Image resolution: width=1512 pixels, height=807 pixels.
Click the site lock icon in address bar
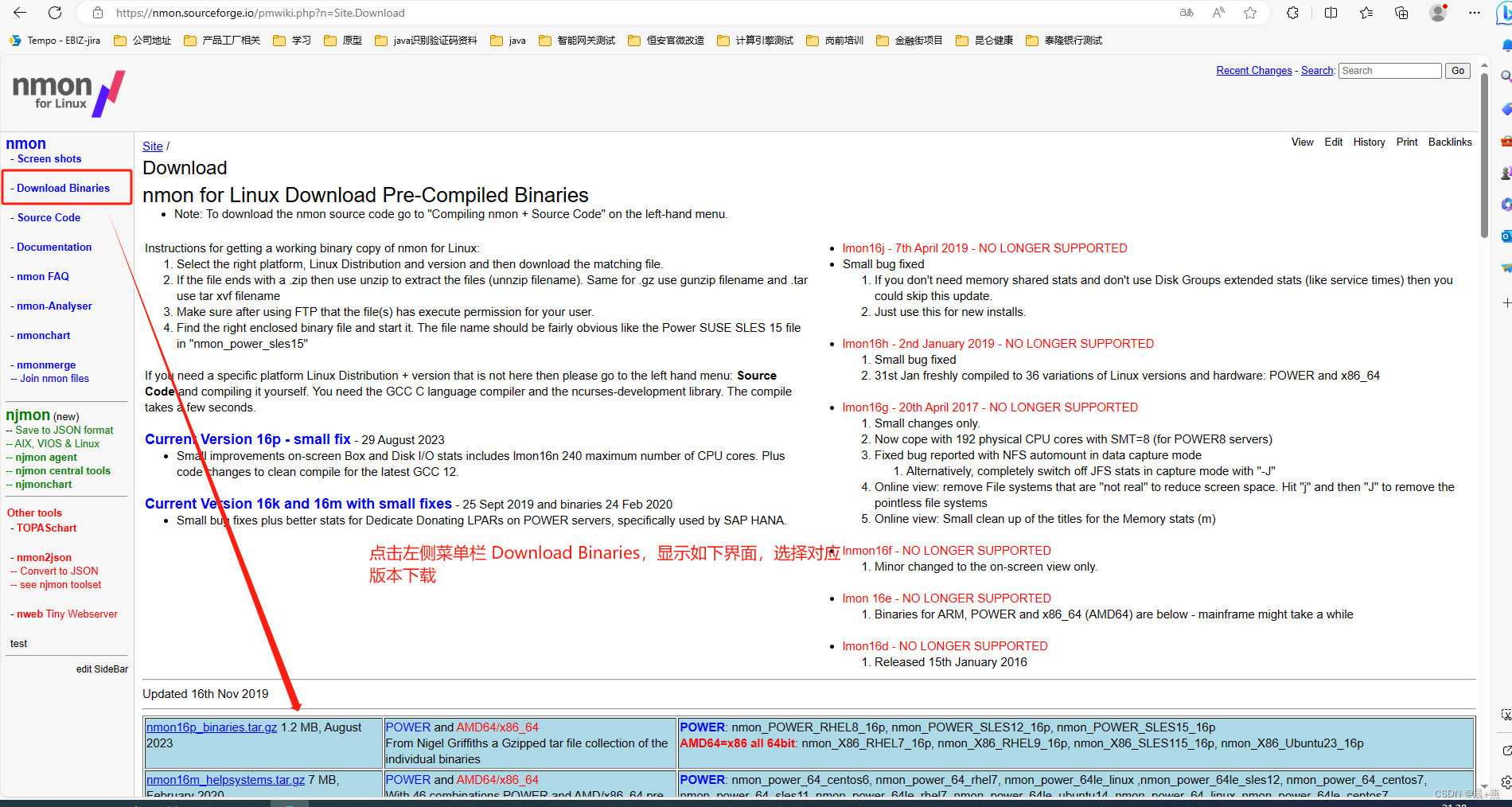(x=98, y=13)
